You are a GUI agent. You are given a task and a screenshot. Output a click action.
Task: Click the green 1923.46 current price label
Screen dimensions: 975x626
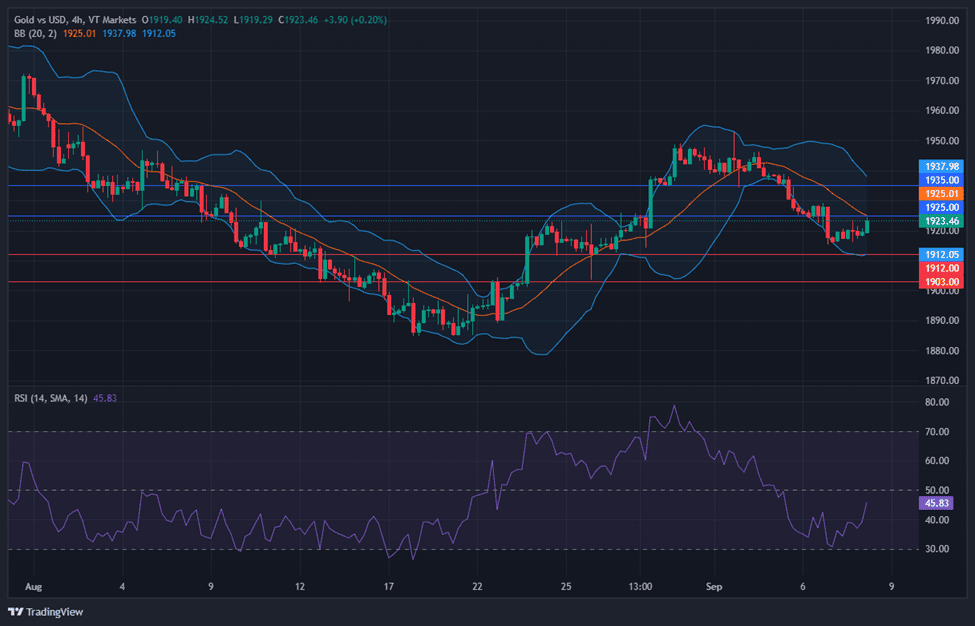pos(940,220)
